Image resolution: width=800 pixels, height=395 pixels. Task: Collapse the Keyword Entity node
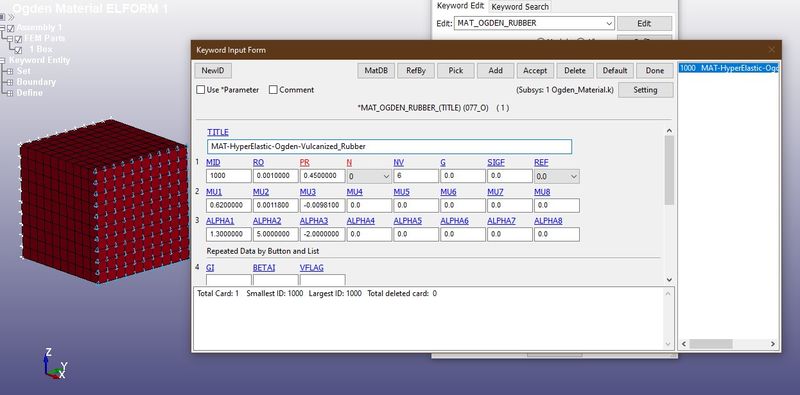click(x=3, y=60)
